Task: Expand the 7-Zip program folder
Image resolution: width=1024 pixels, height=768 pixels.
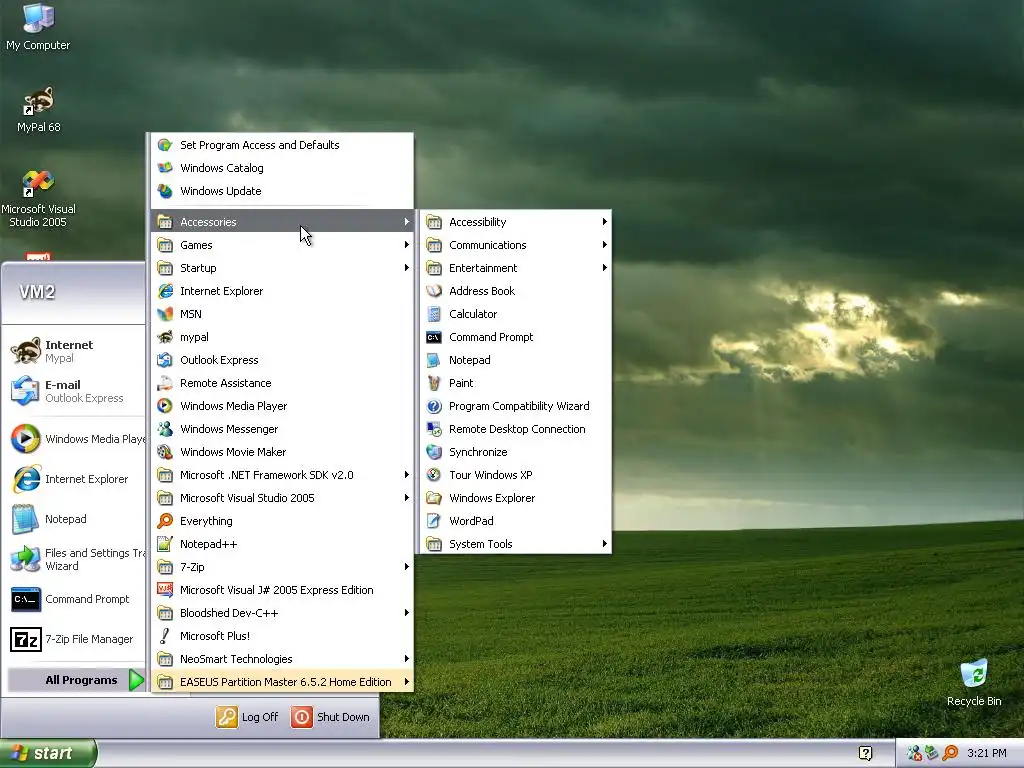Action: pyautogui.click(x=282, y=567)
